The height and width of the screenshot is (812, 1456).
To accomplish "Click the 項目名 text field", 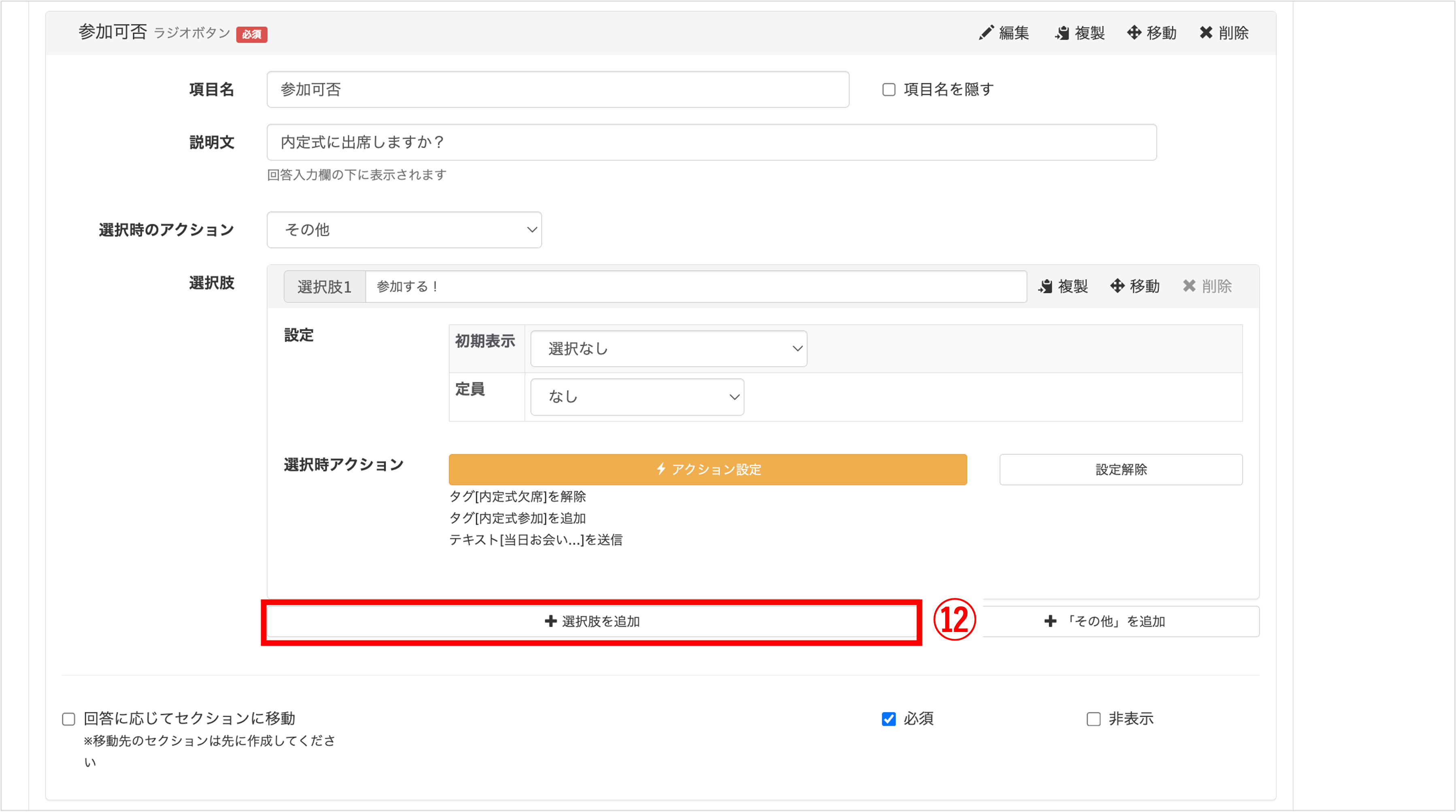I will pos(557,90).
